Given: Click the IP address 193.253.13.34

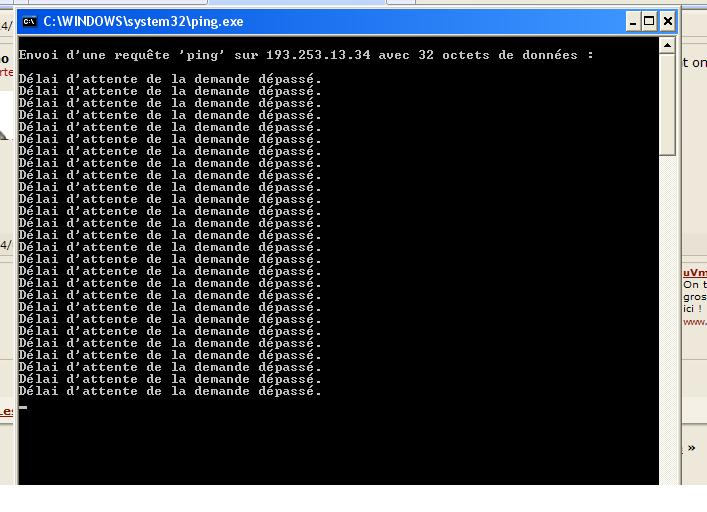Looking at the screenshot, I should (x=318, y=55).
